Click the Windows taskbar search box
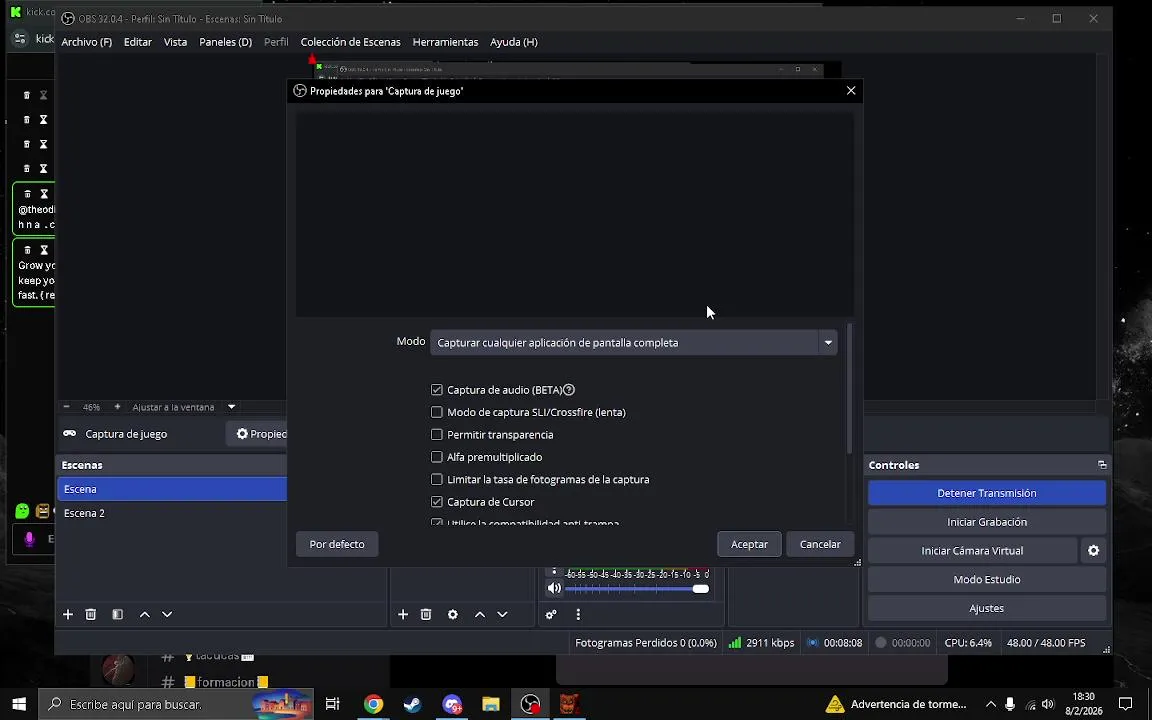The width and height of the screenshot is (1152, 720). point(176,704)
